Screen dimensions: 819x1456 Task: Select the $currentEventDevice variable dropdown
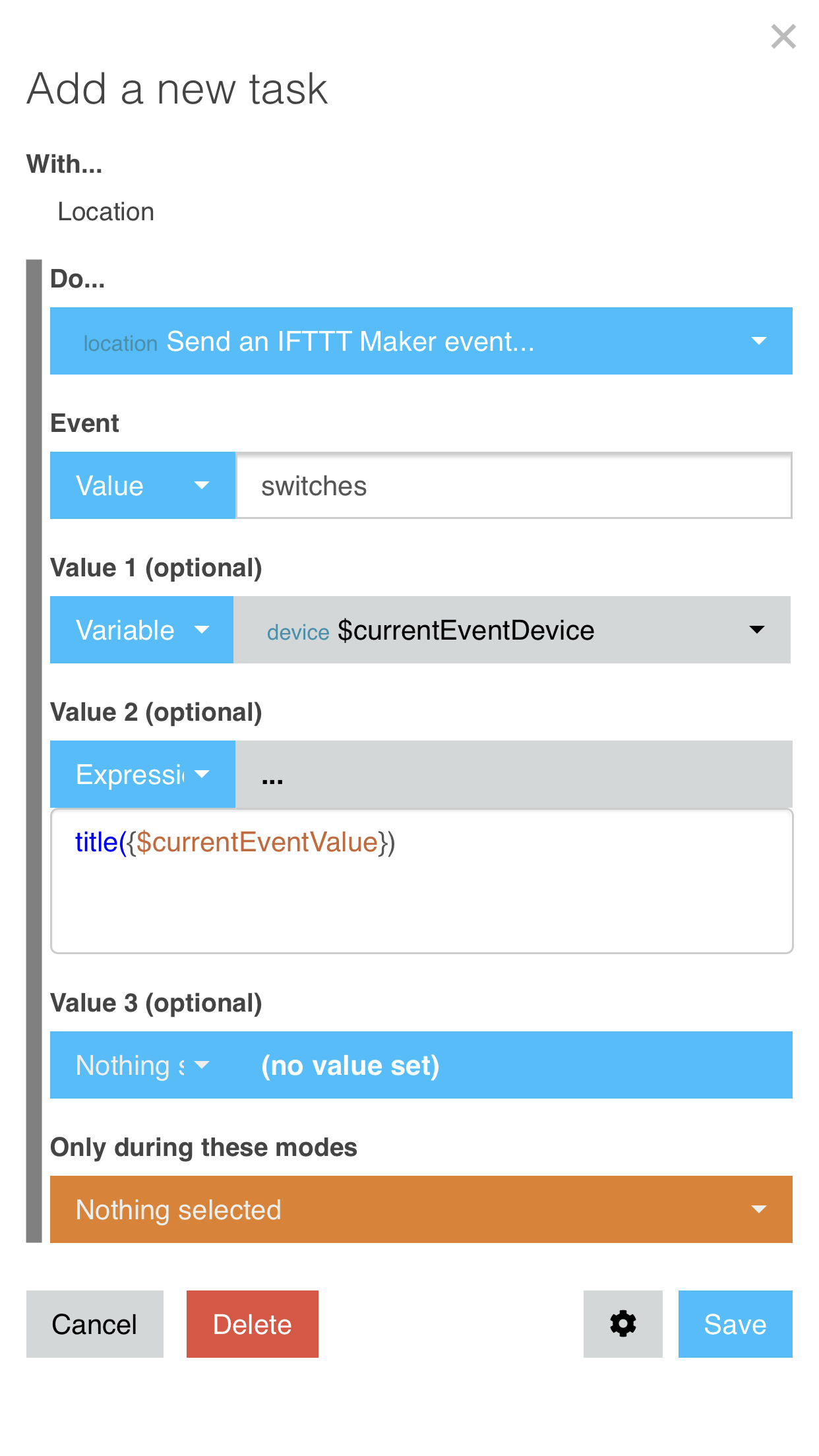pyautogui.click(x=512, y=630)
